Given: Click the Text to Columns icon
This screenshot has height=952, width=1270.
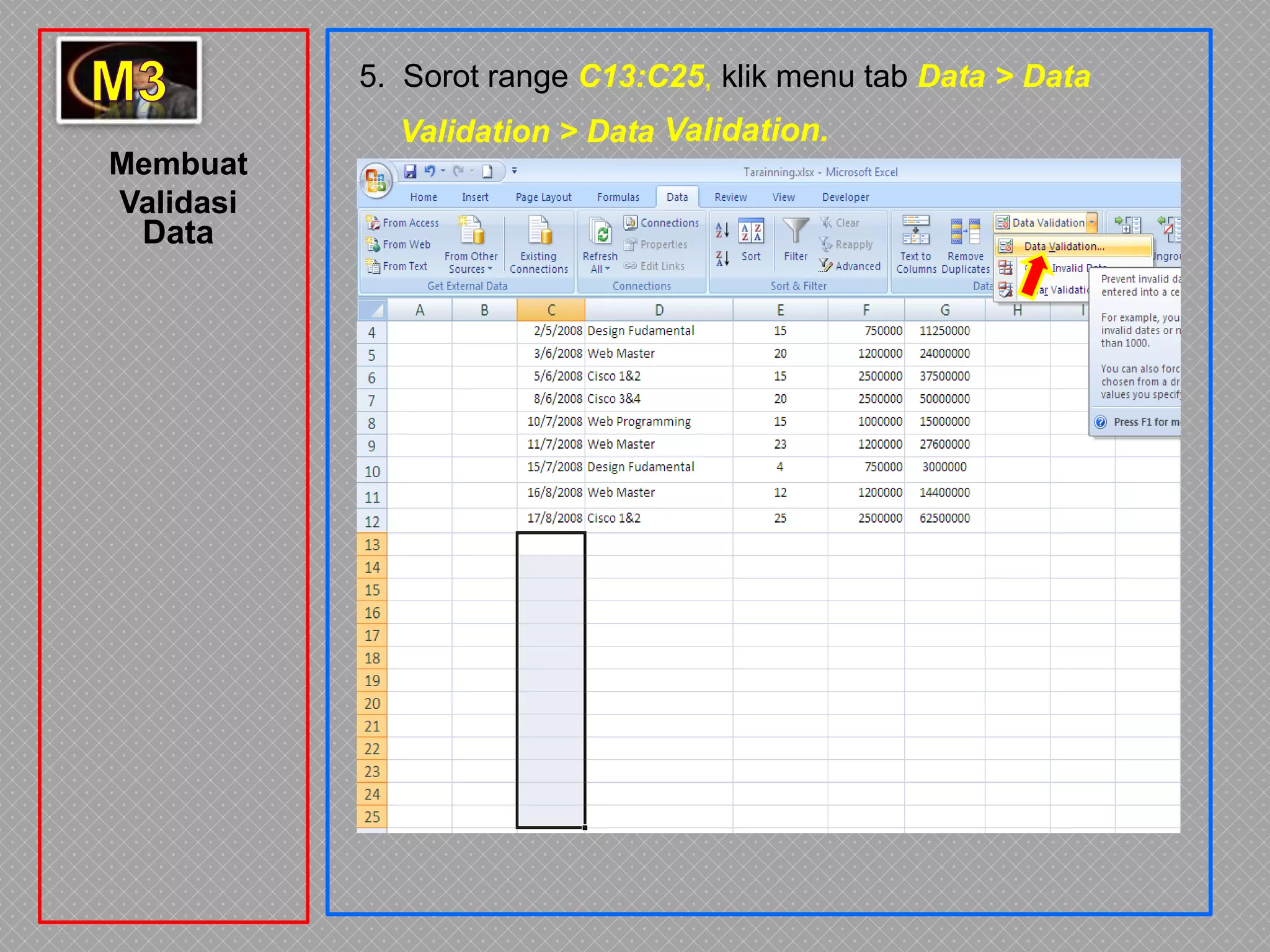Looking at the screenshot, I should click(x=915, y=231).
